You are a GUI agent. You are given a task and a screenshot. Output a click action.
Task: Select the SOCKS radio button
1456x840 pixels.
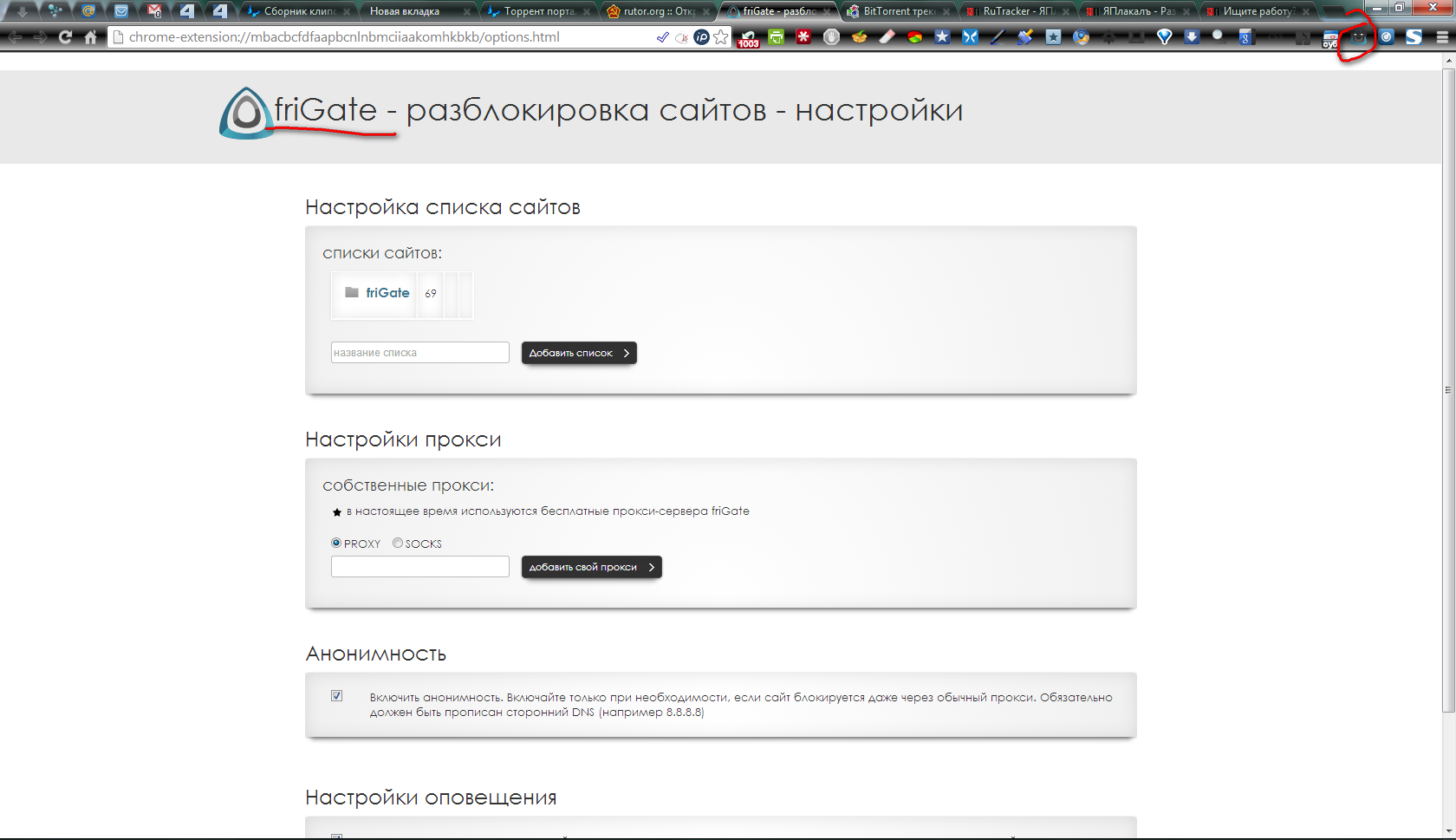coord(398,543)
